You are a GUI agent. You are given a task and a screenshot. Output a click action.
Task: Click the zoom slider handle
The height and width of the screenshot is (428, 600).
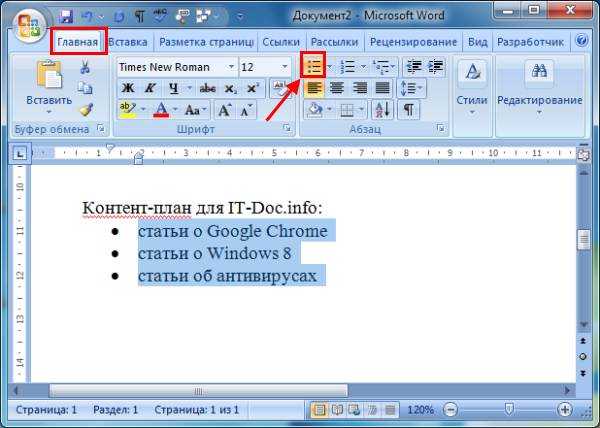[x=509, y=410]
